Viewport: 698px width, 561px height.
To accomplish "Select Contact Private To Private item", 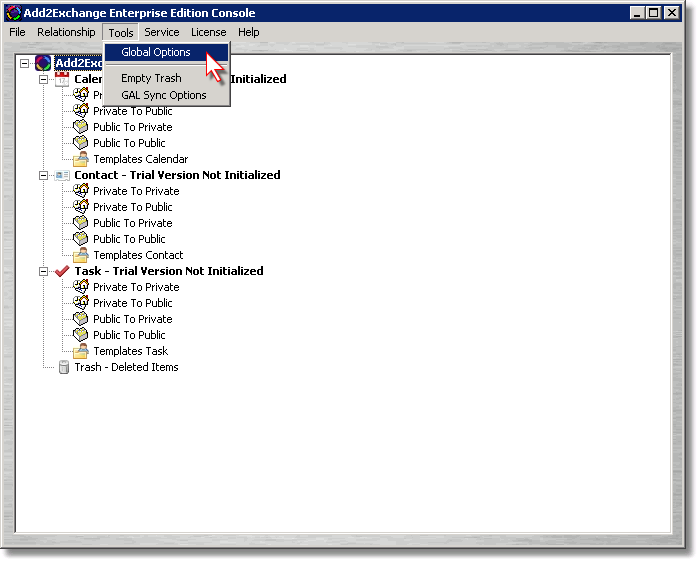I will [136, 191].
